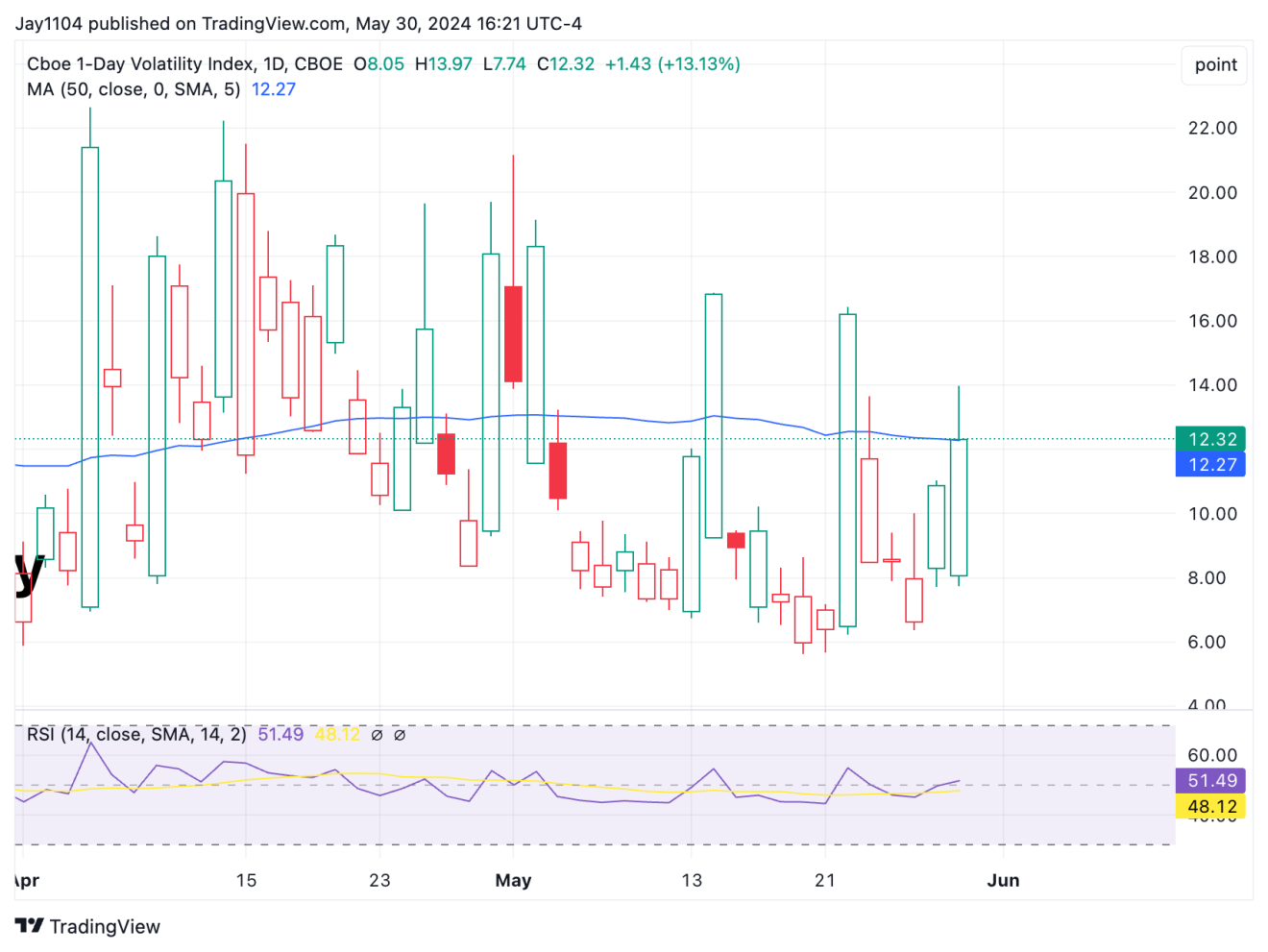Click the blue 12.27 MA label on axis
Screen dimensions: 1268x952
click(1210, 465)
